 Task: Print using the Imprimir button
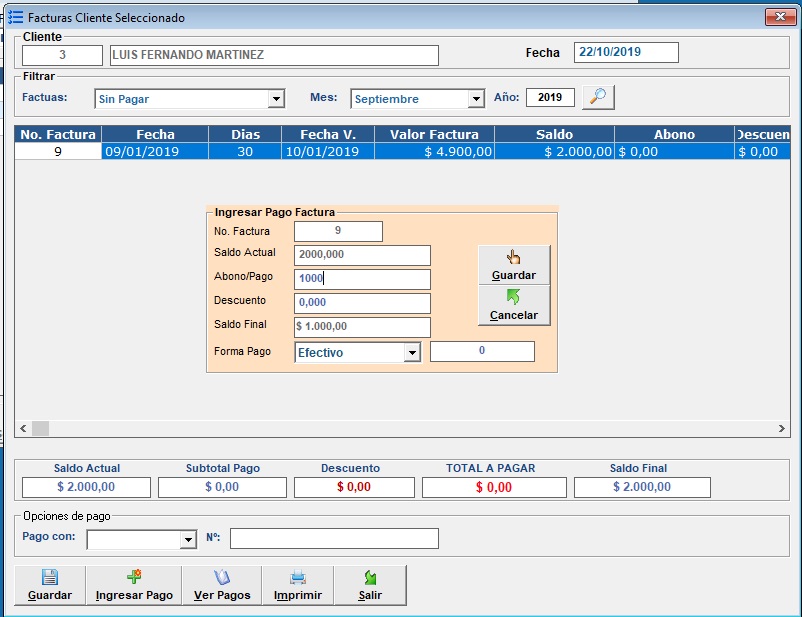pos(297,585)
